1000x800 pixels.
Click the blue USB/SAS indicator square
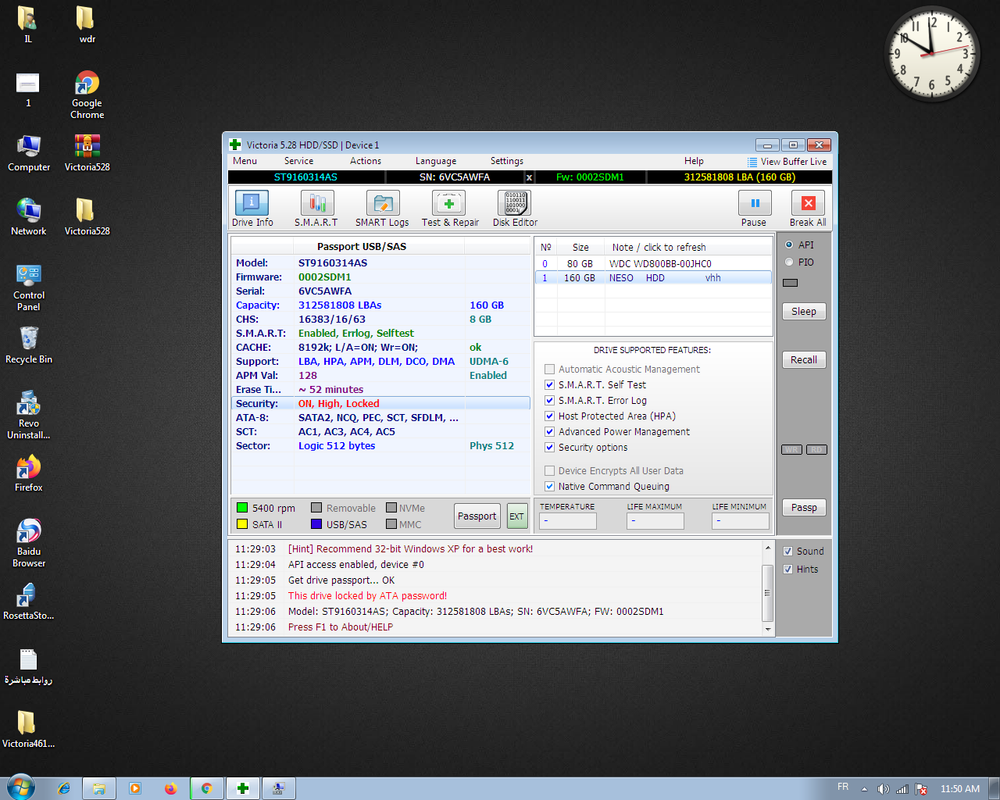tap(316, 524)
